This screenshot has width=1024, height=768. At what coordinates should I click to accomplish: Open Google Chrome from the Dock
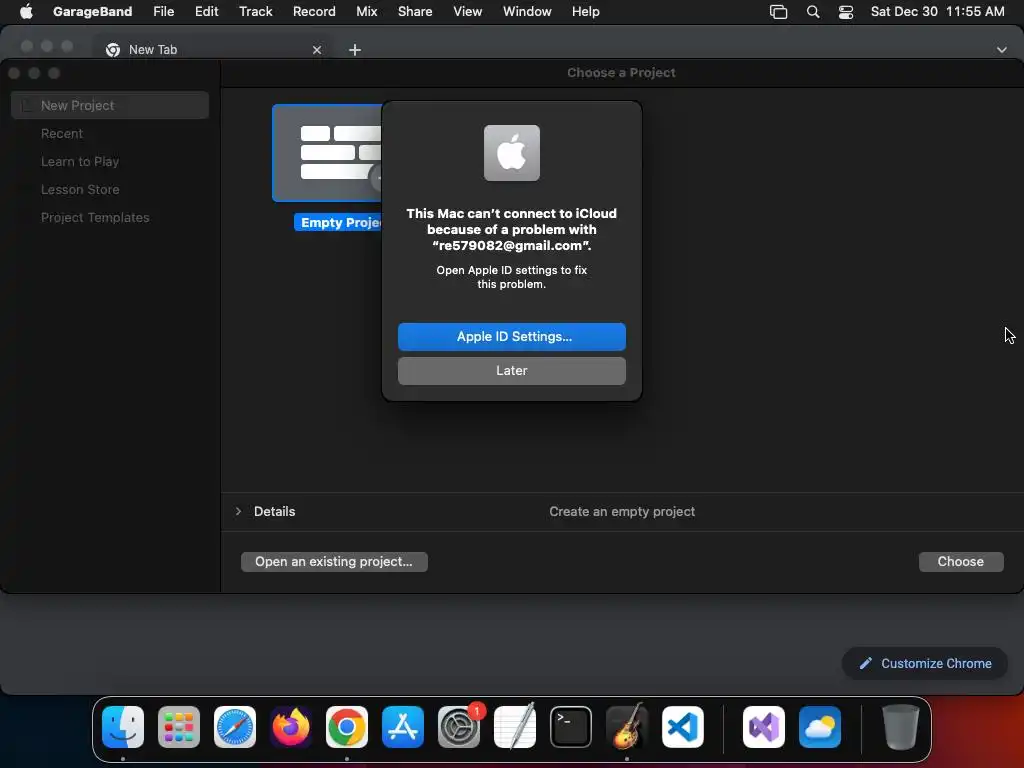(347, 727)
